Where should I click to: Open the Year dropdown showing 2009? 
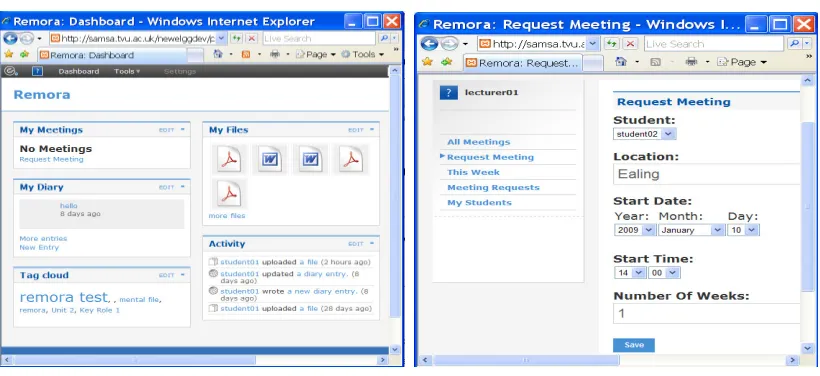[x=635, y=230]
